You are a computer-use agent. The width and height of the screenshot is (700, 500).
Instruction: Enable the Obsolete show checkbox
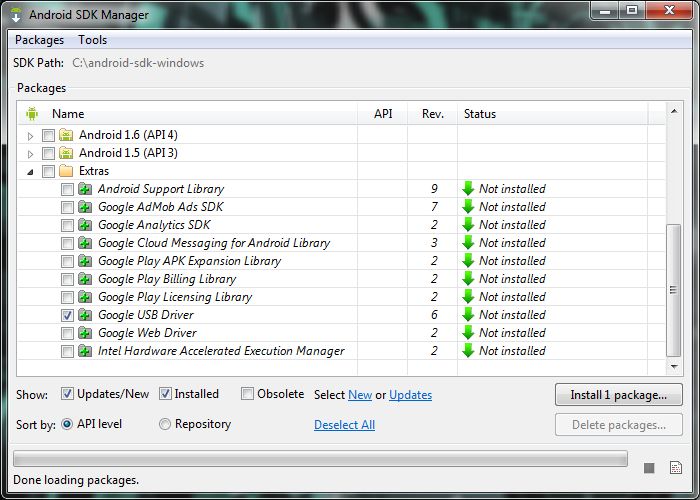247,394
